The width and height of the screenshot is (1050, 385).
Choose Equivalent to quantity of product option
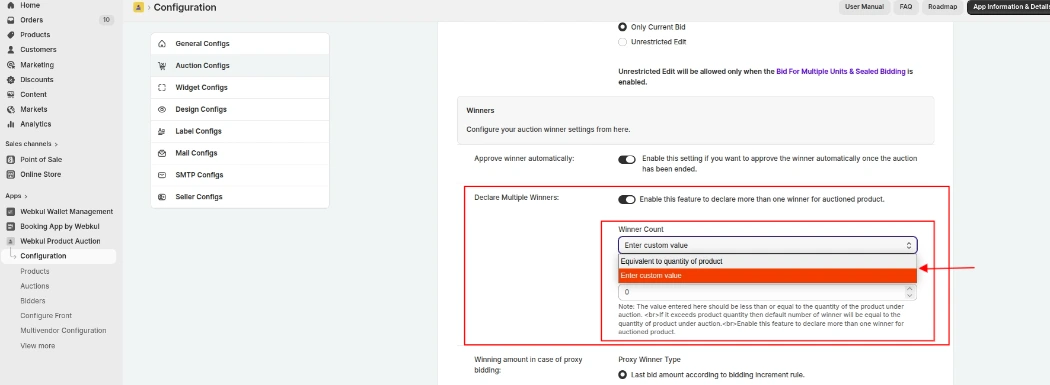767,261
